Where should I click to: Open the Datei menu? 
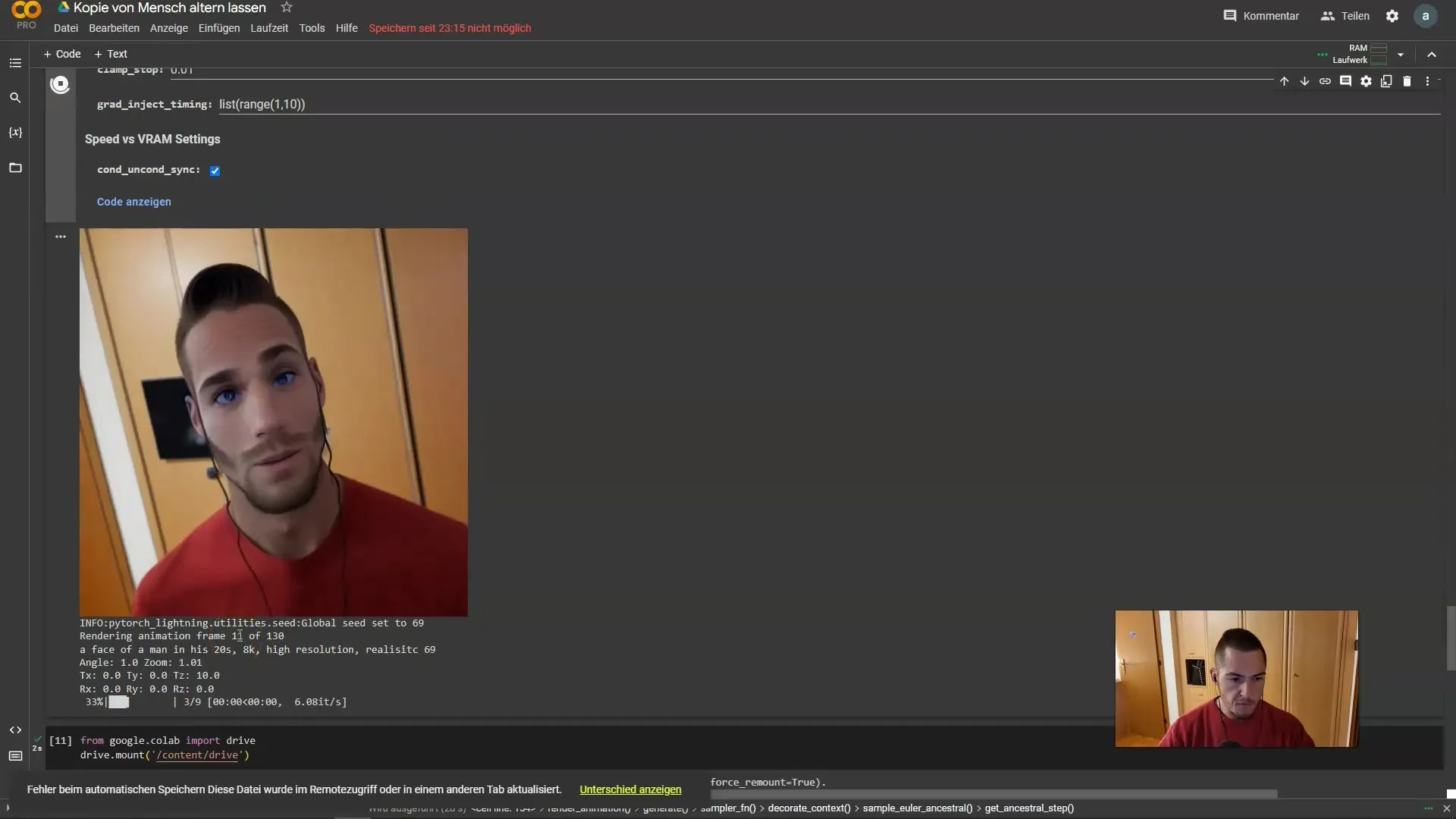(66, 28)
